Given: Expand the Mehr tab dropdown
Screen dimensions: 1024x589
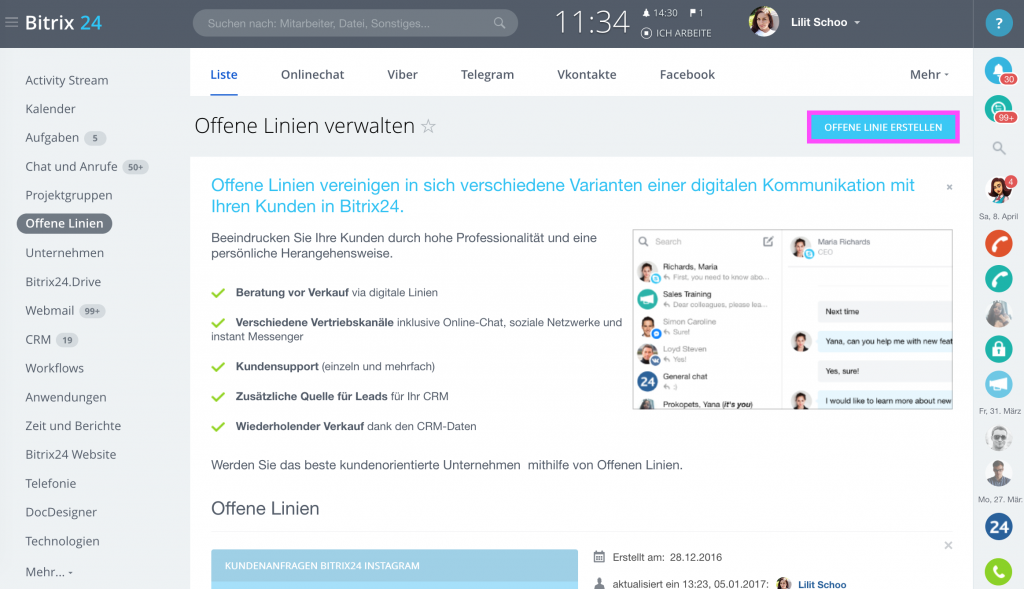Looking at the screenshot, I should click(x=929, y=74).
